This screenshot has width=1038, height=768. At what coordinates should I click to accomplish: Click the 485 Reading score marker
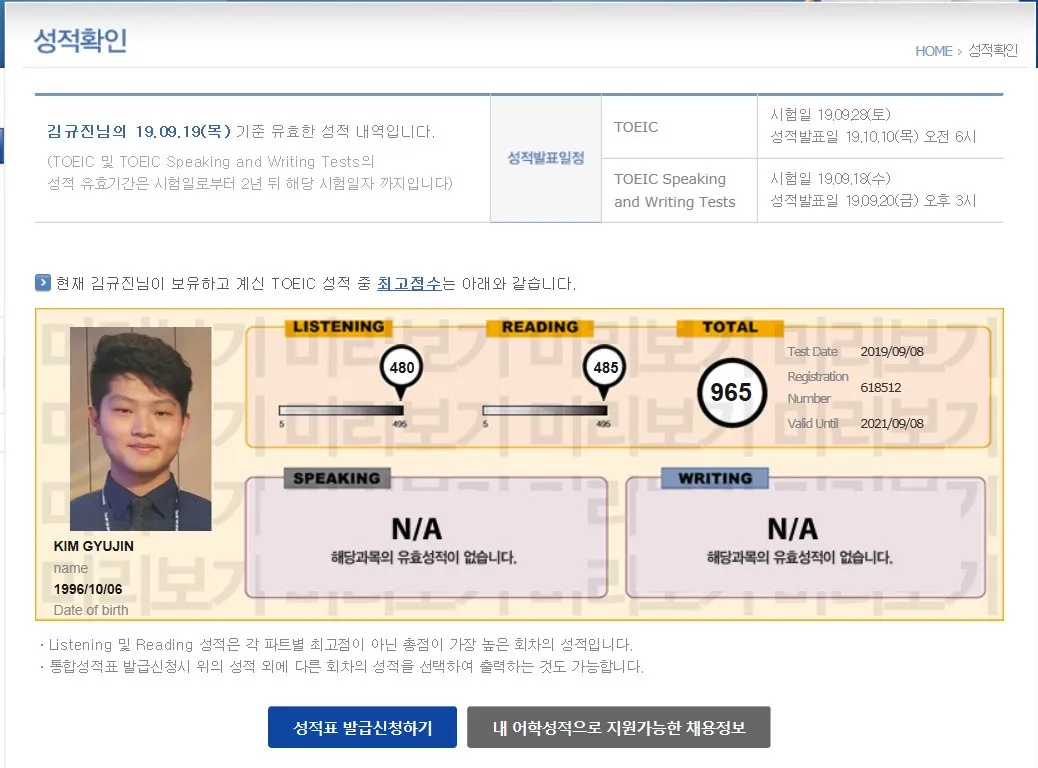click(602, 367)
